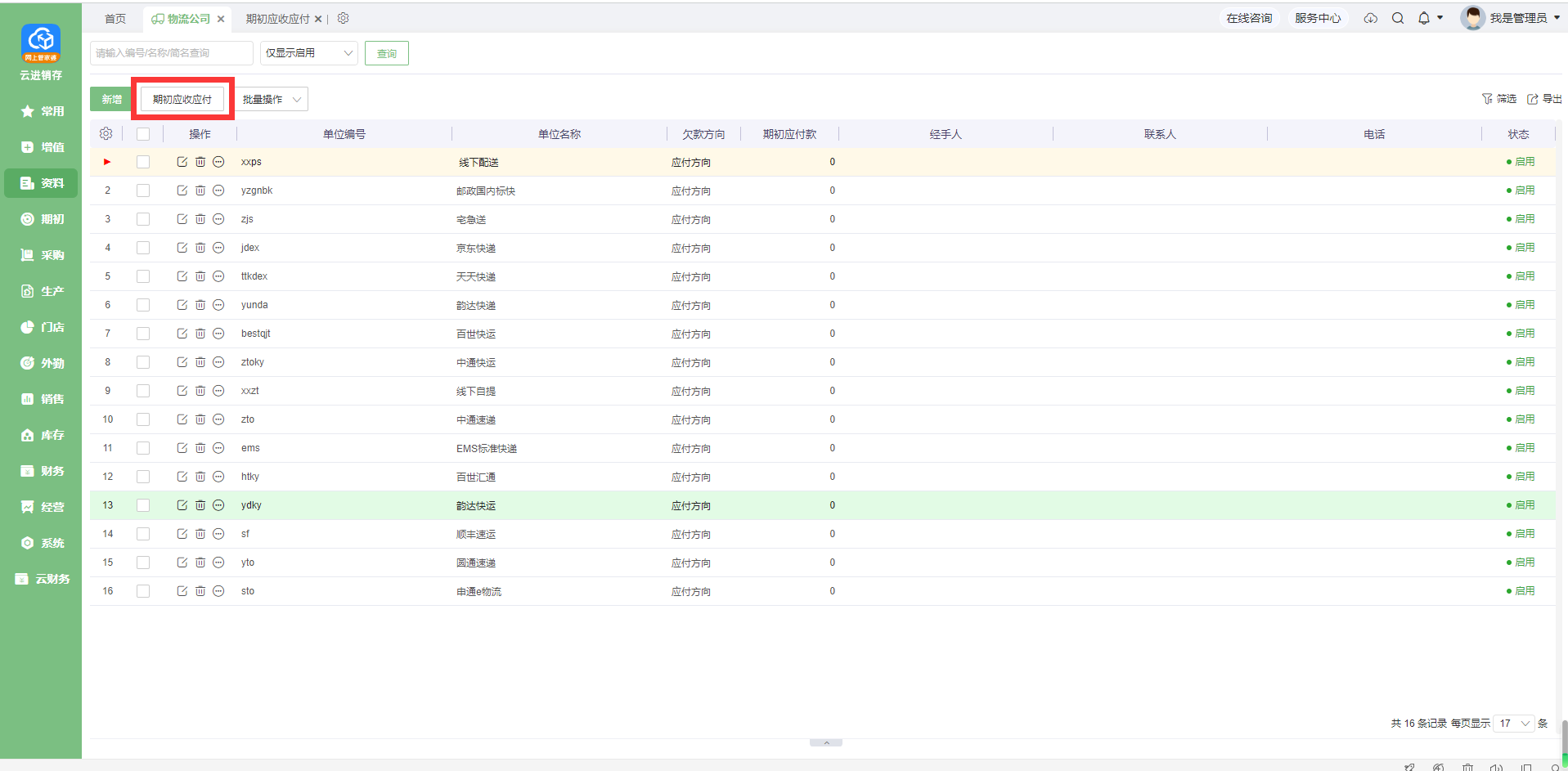Open more-options icon for yunda row
Viewport: 1568px width, 771px height.
point(218,305)
